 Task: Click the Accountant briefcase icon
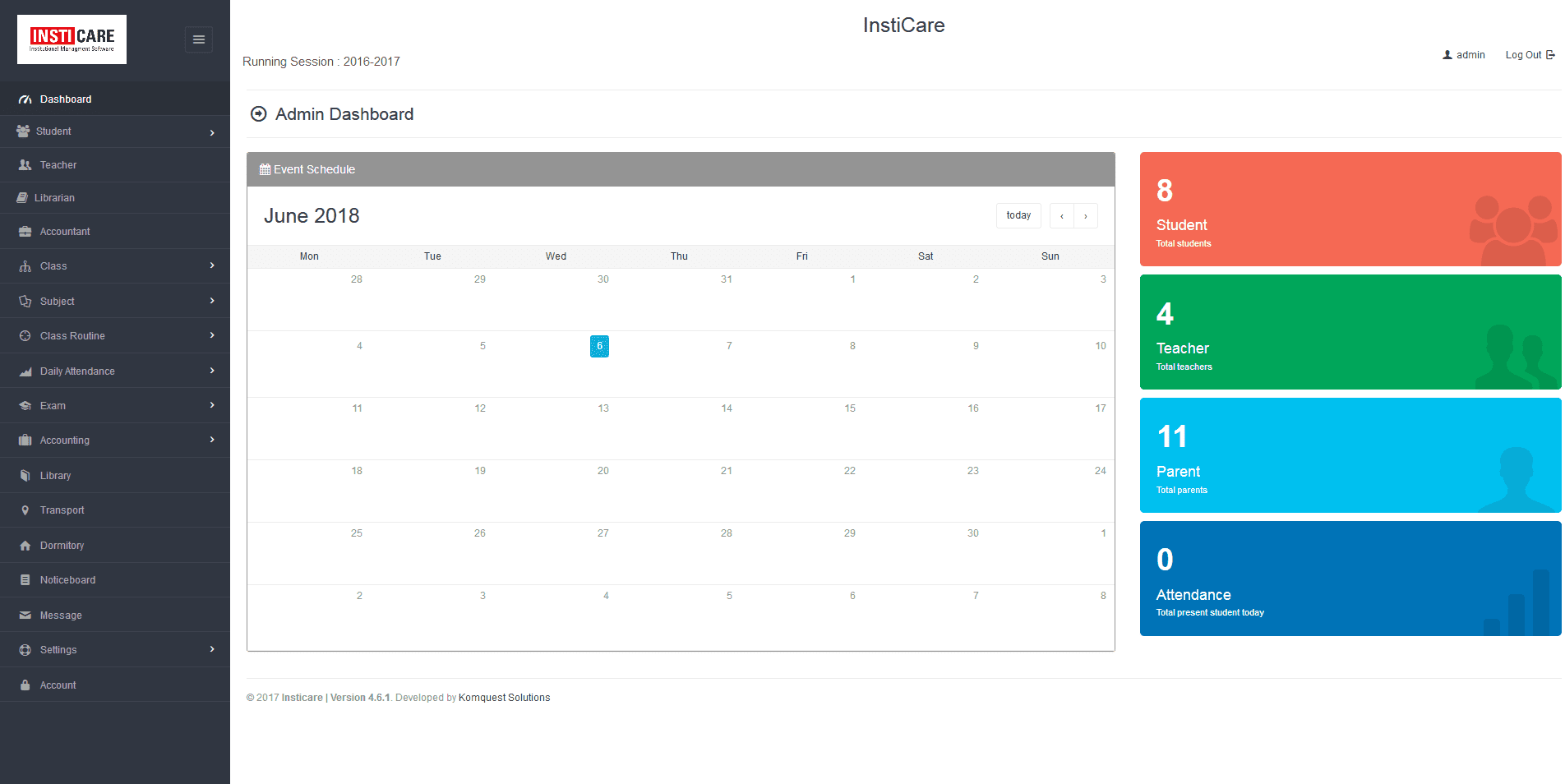click(x=25, y=232)
